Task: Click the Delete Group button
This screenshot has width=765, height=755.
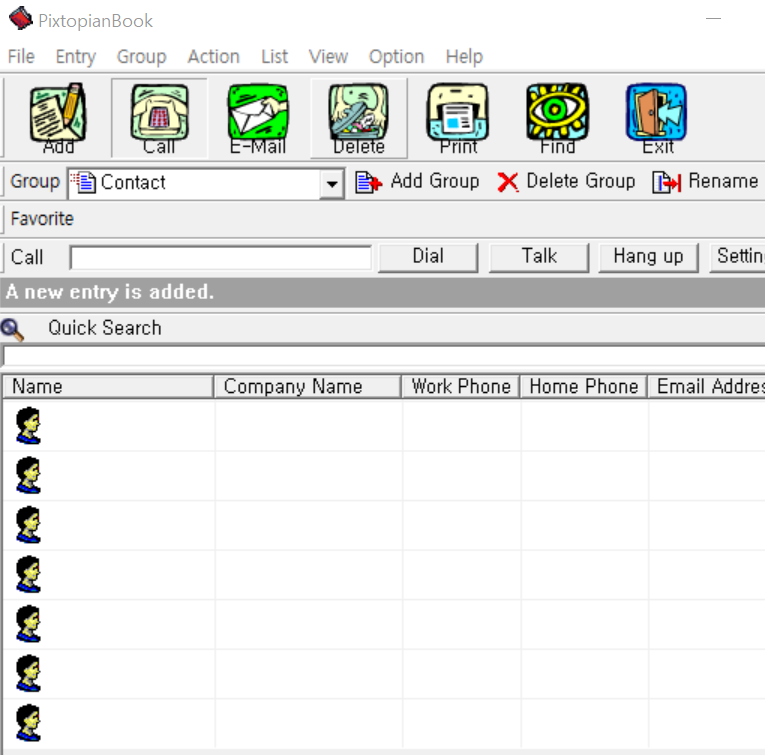Action: point(566,182)
